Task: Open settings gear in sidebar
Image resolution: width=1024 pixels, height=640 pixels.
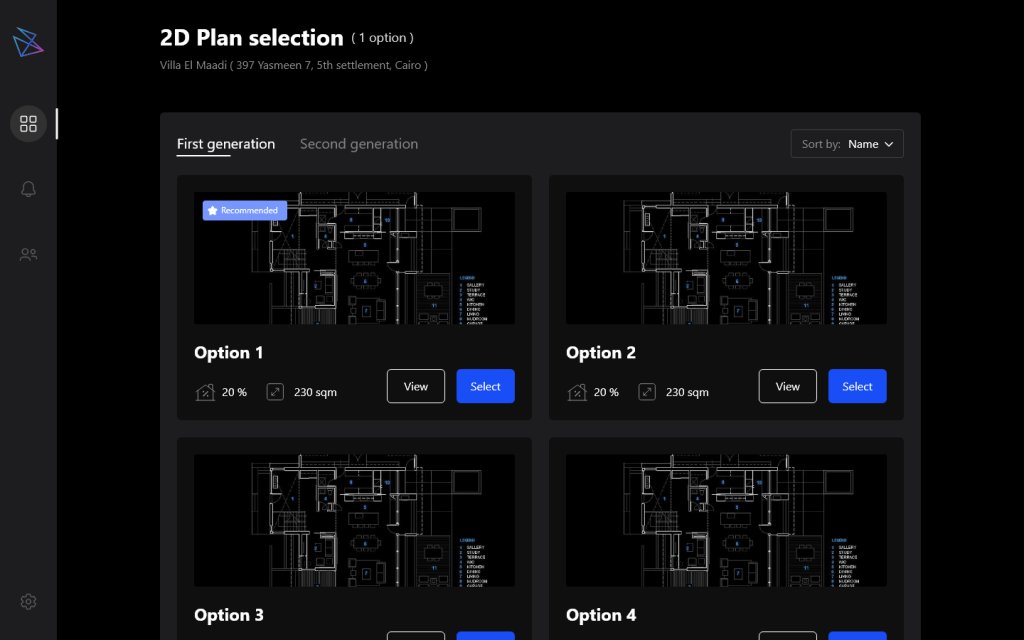Action: click(28, 601)
